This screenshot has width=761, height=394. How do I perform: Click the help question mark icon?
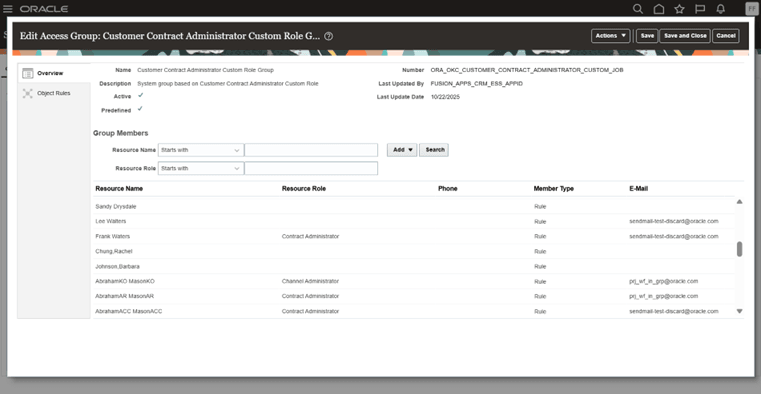pos(329,36)
